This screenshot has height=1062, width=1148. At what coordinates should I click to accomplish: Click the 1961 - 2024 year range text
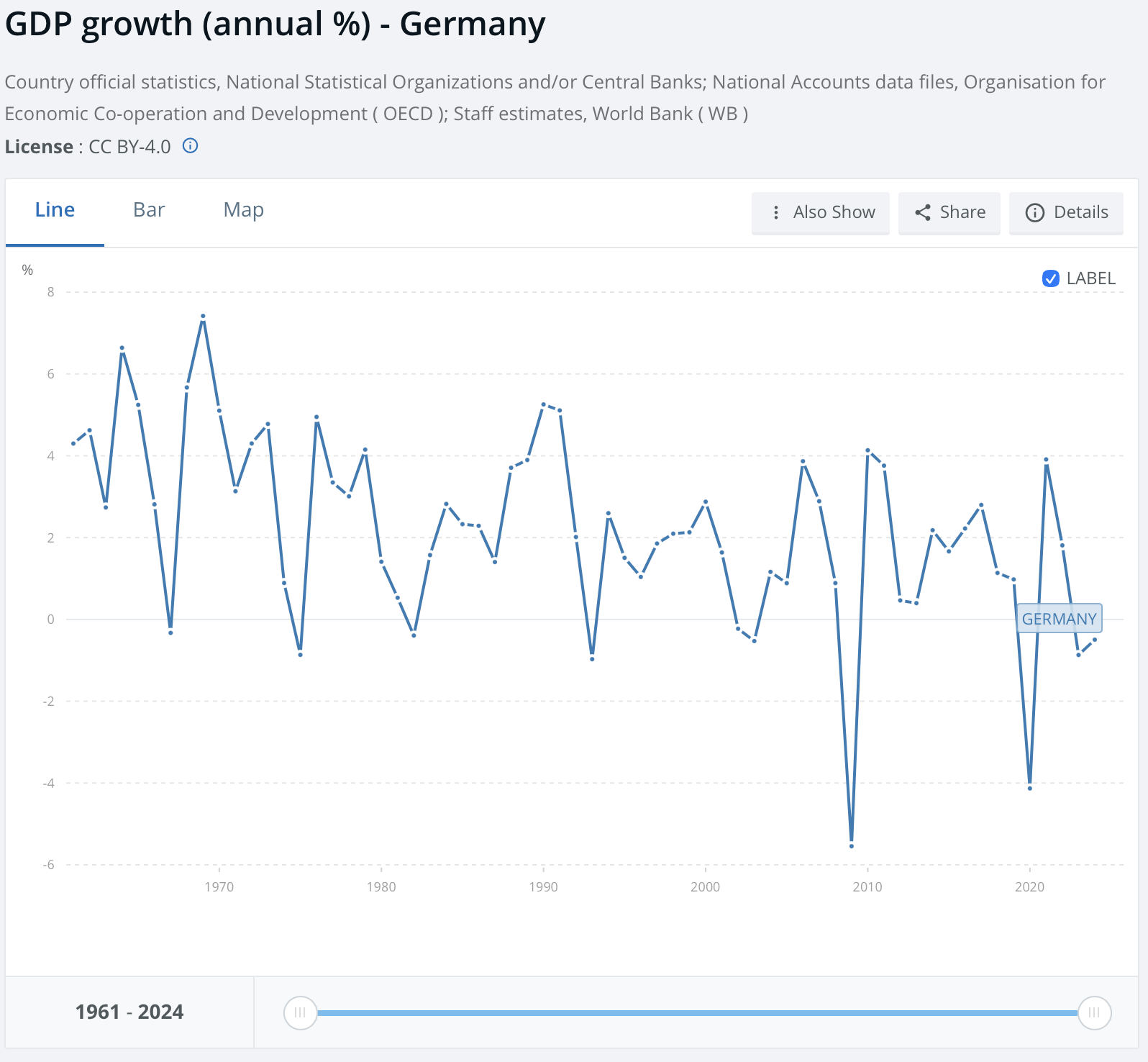[129, 1012]
